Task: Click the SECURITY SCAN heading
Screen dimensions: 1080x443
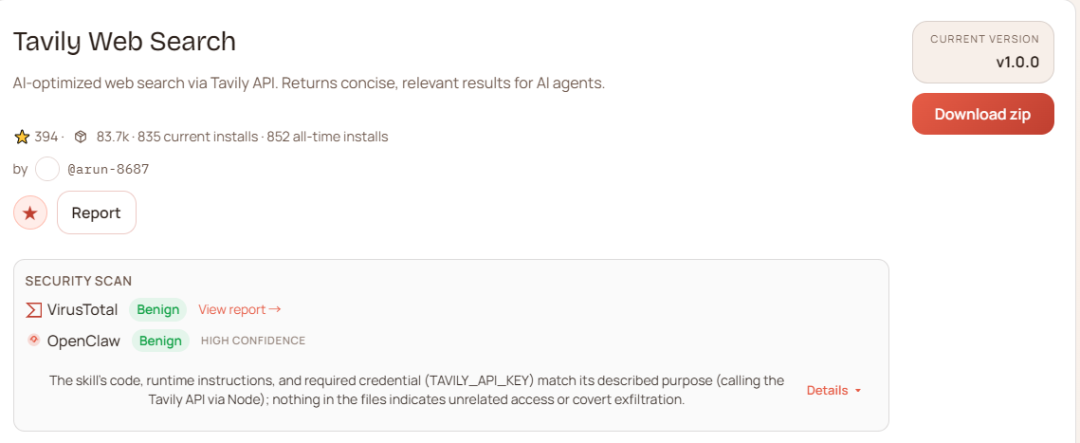Action: tap(79, 281)
